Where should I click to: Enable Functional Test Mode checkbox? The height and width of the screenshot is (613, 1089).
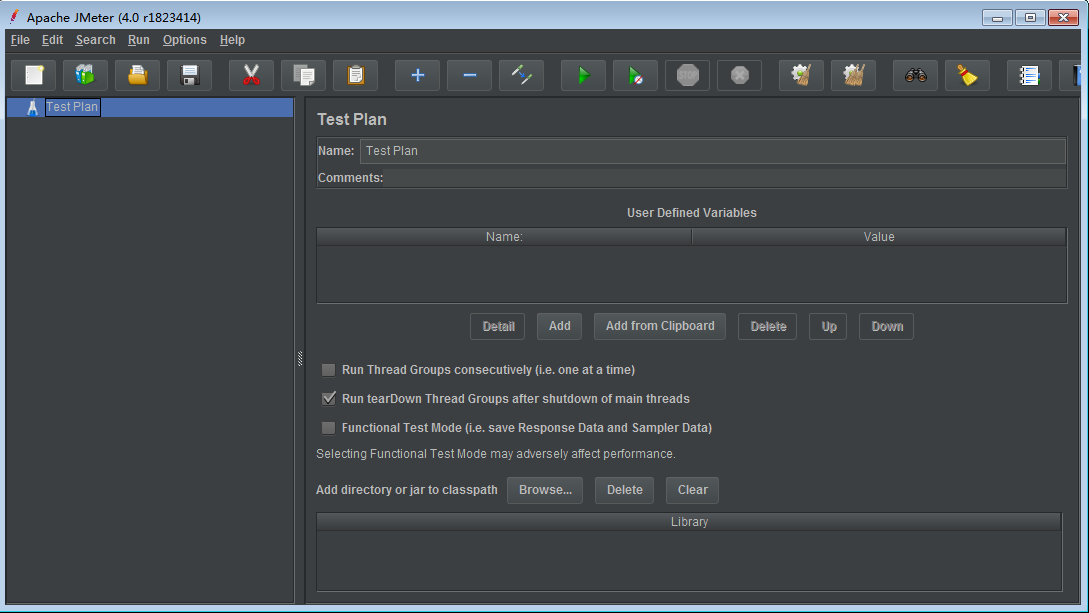click(329, 428)
